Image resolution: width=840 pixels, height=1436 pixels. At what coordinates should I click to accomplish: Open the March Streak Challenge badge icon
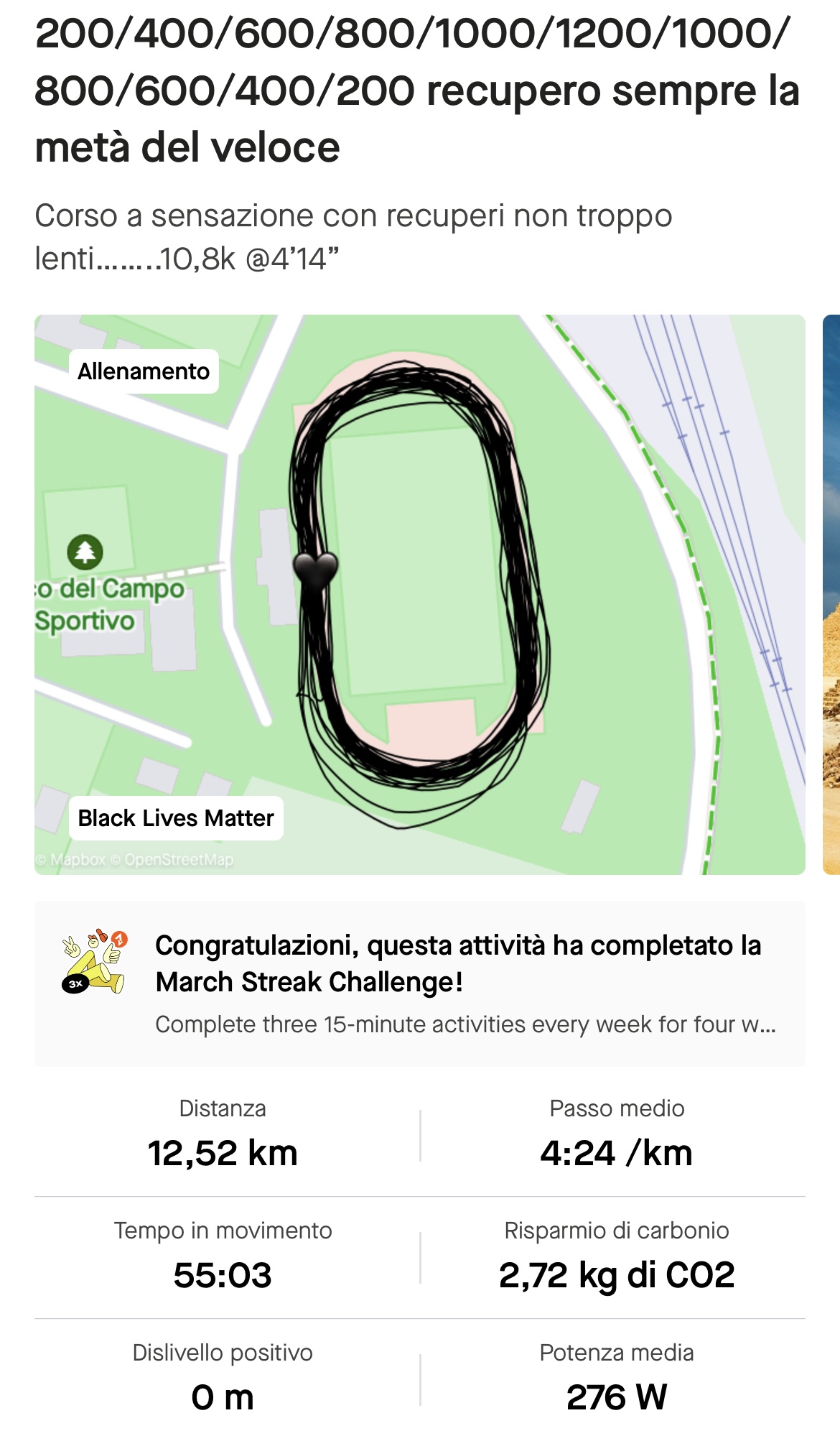pos(94,961)
